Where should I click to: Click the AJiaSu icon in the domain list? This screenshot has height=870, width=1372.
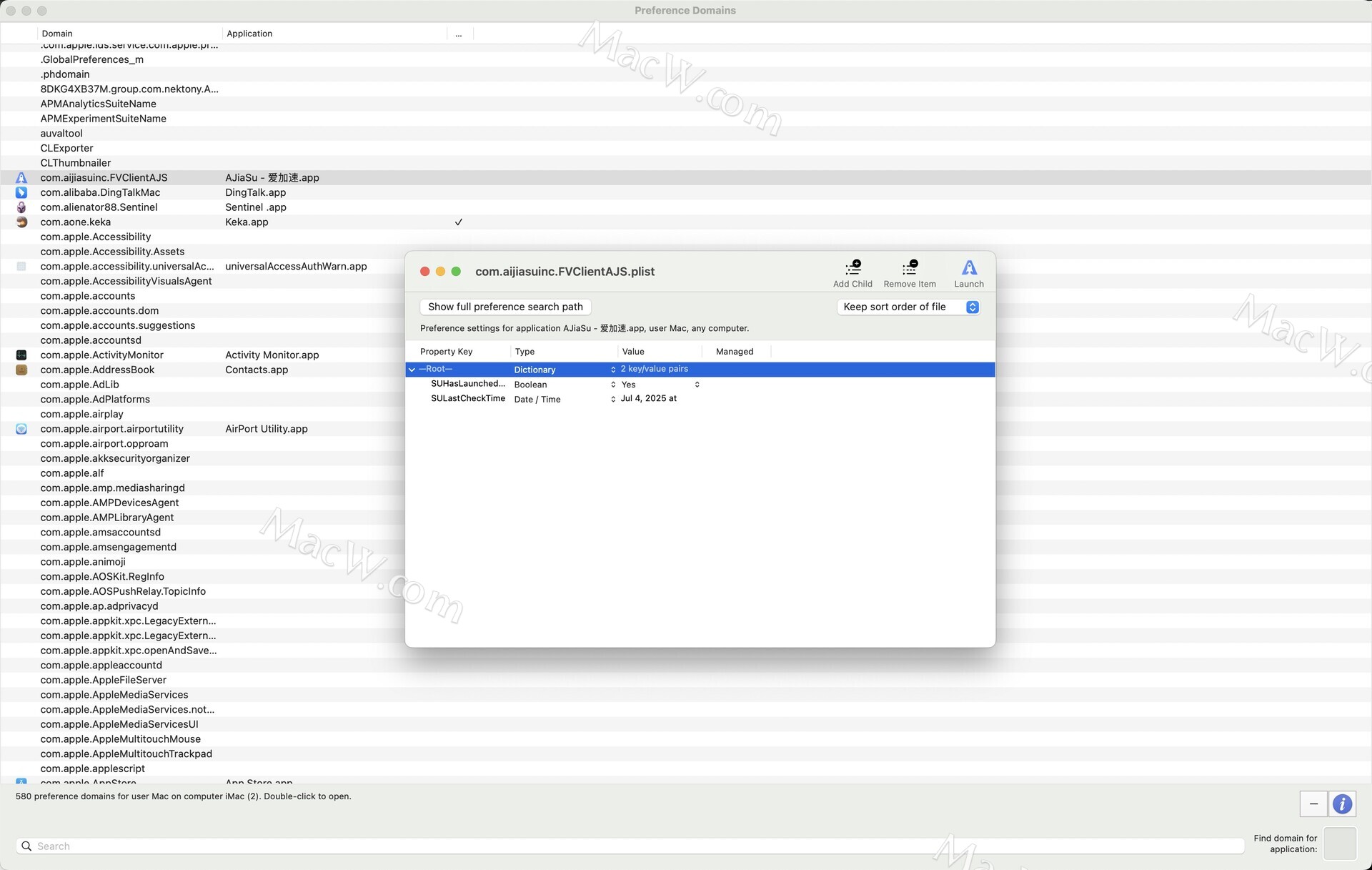(x=21, y=178)
